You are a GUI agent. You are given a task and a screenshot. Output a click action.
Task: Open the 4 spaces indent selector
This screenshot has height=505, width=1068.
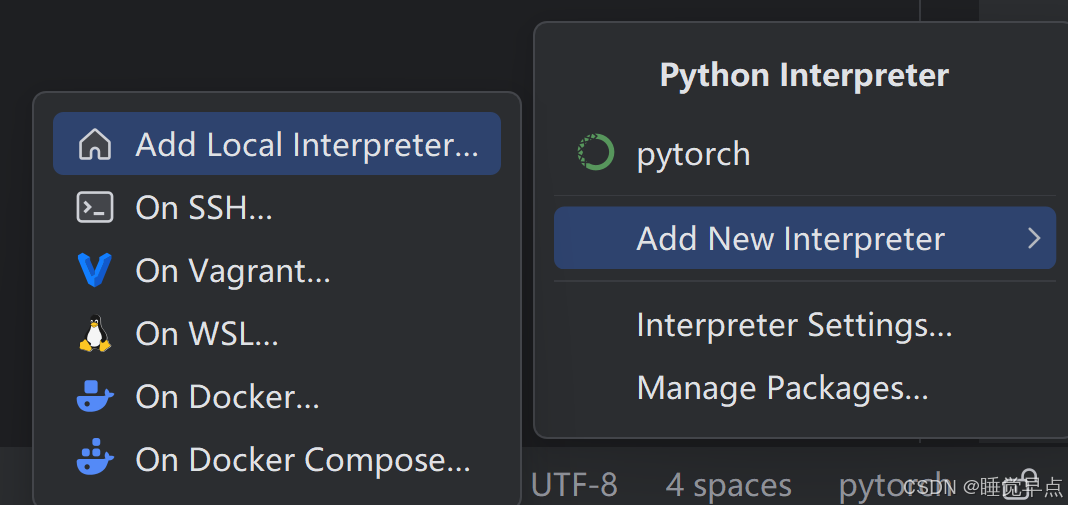coord(728,486)
